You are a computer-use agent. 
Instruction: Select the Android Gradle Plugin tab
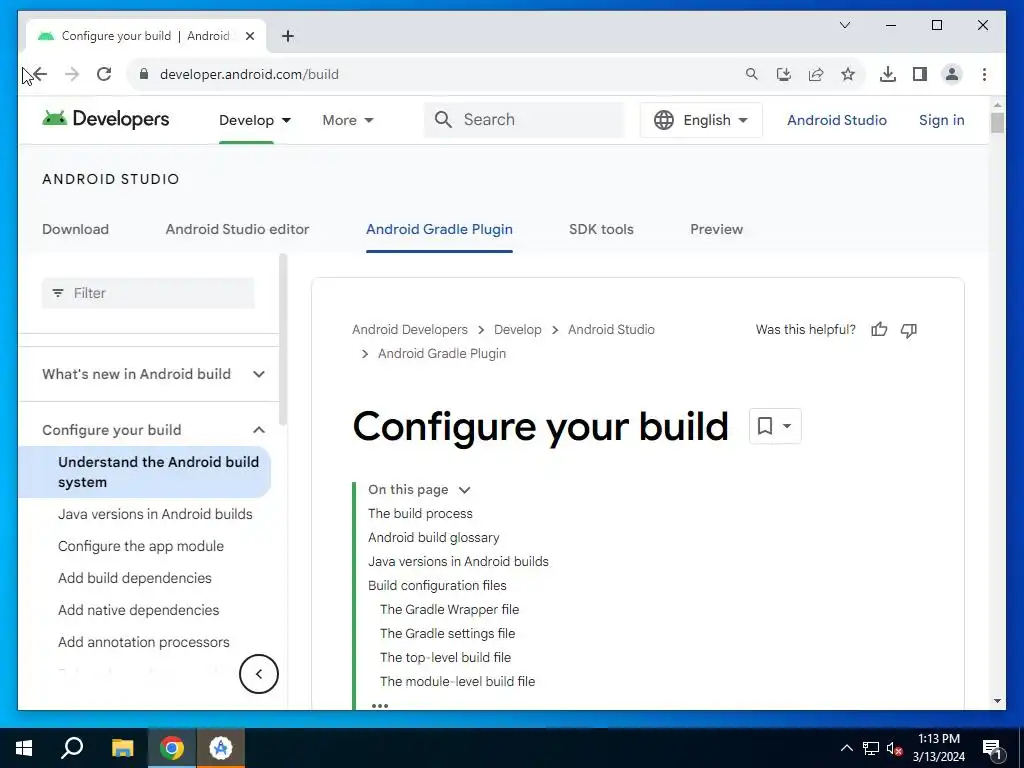point(439,229)
